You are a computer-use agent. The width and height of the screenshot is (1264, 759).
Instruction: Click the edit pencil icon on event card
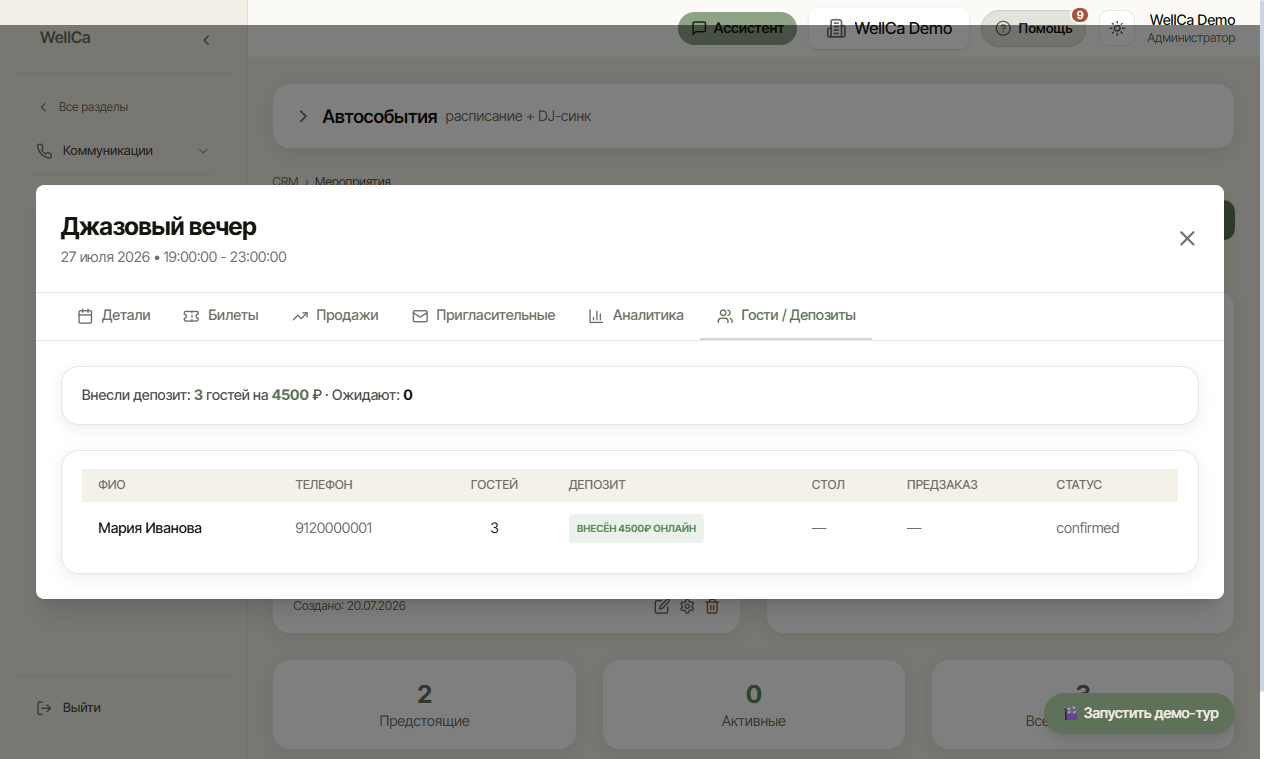[x=661, y=606]
